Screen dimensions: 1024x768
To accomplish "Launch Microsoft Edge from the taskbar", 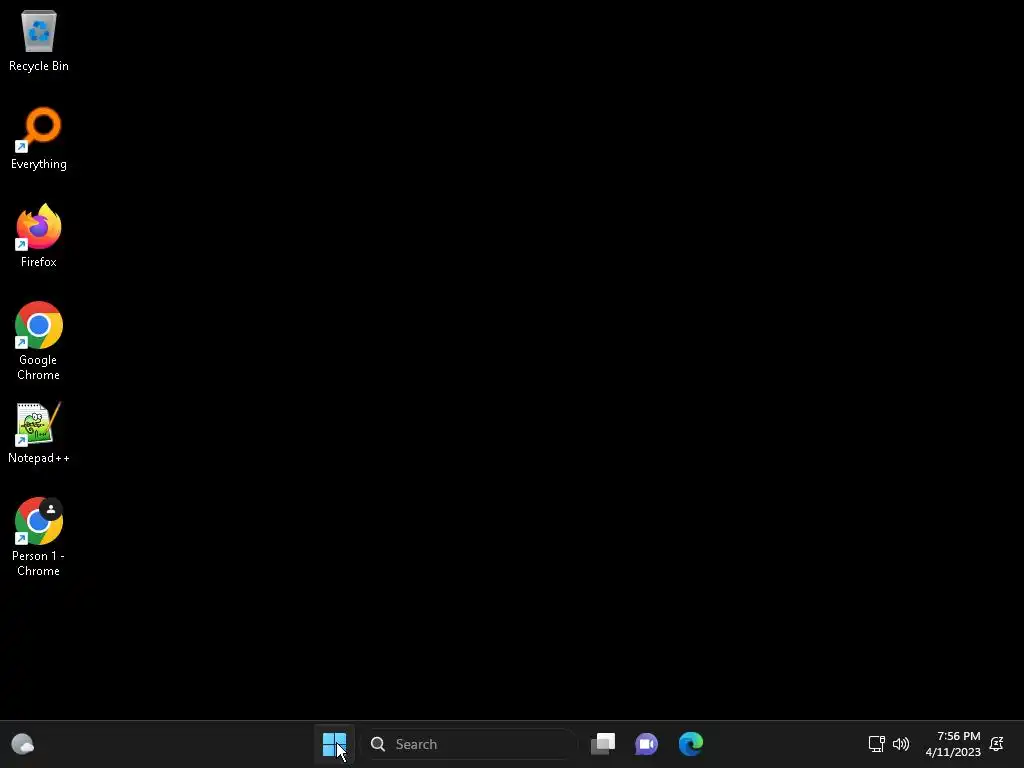I will 690,744.
